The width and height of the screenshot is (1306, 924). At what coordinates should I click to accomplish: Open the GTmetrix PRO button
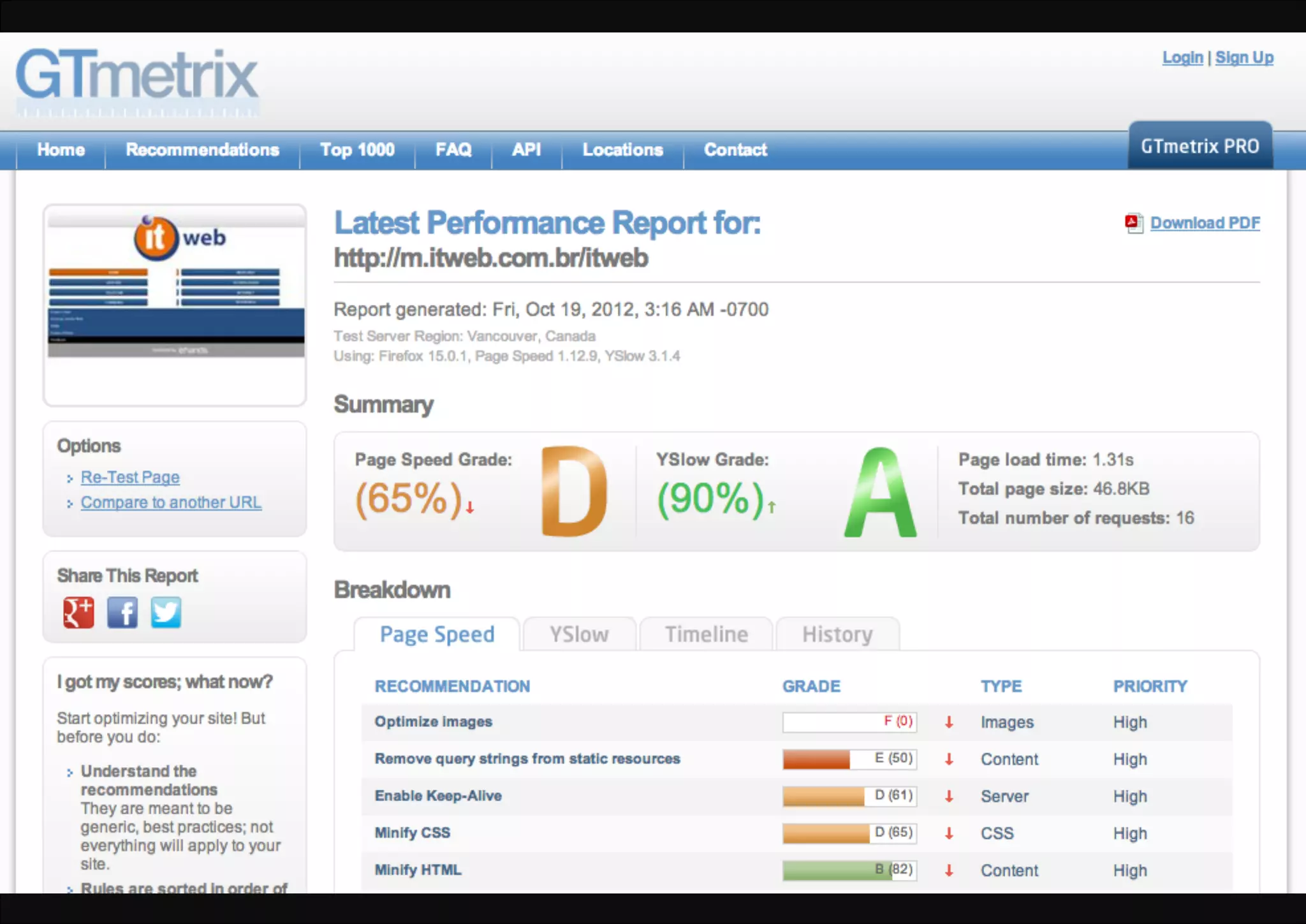(1200, 147)
